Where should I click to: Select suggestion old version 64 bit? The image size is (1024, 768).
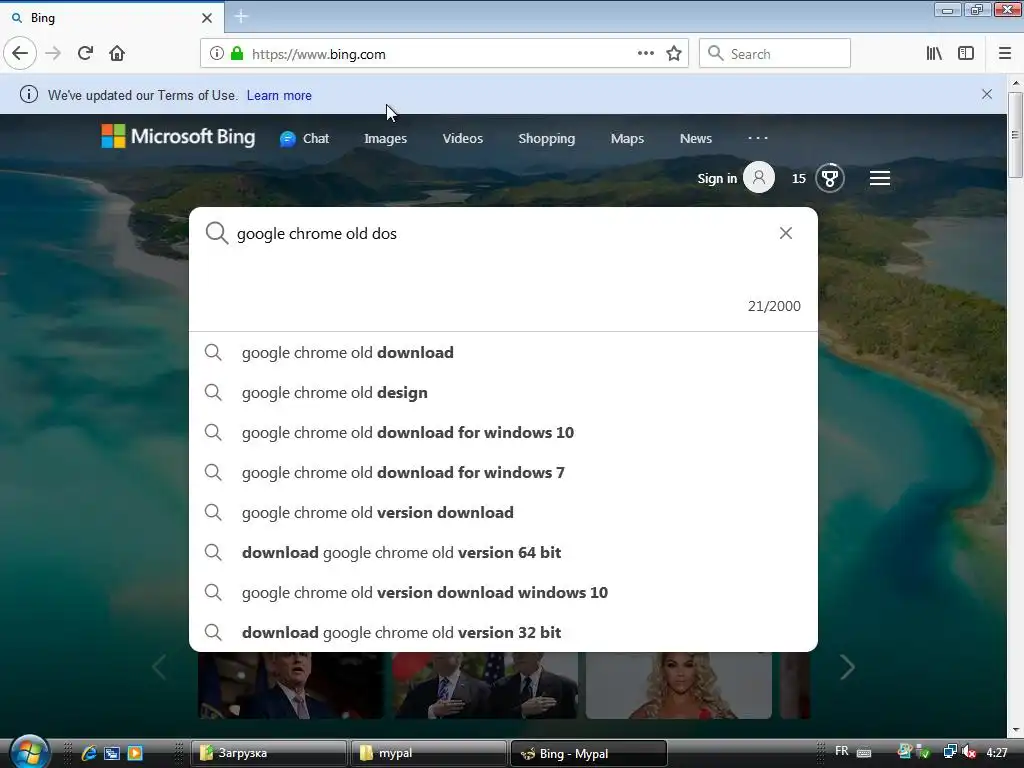click(x=503, y=552)
